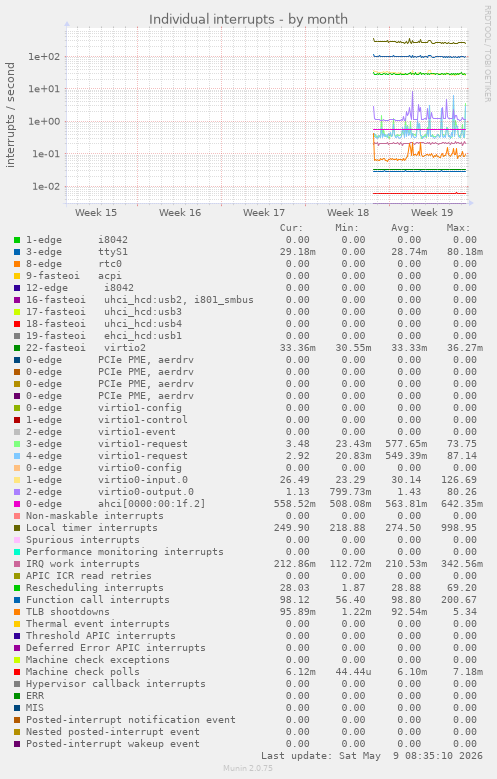Click the magenta swatch for ahci[0000:00:1f.2]
This screenshot has height=779, width=497.
tap(17, 504)
